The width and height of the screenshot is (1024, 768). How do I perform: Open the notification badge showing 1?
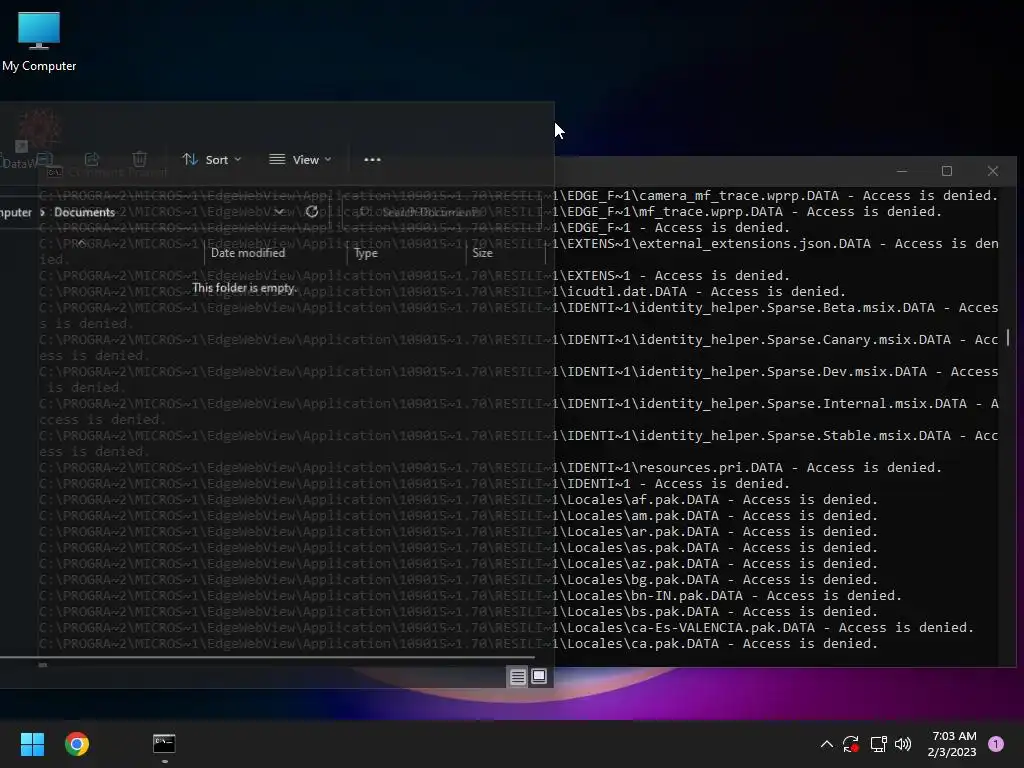(996, 744)
